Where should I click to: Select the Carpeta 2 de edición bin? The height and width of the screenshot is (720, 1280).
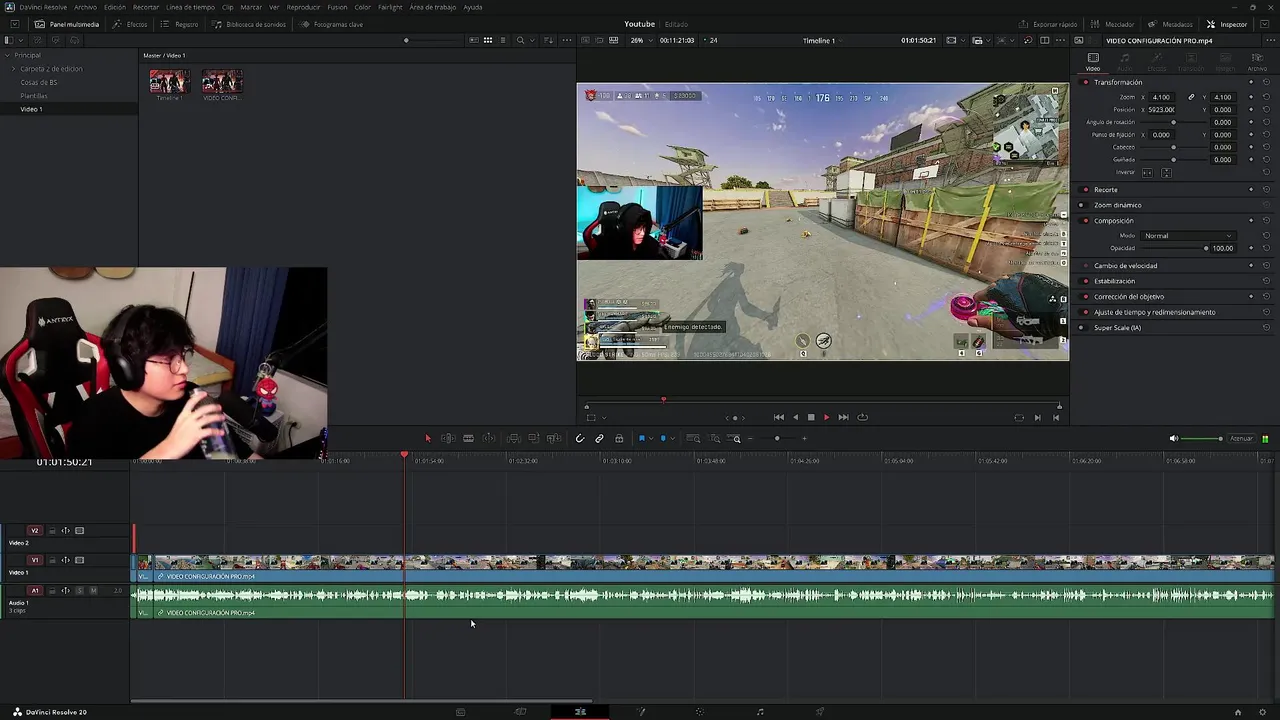(x=51, y=69)
